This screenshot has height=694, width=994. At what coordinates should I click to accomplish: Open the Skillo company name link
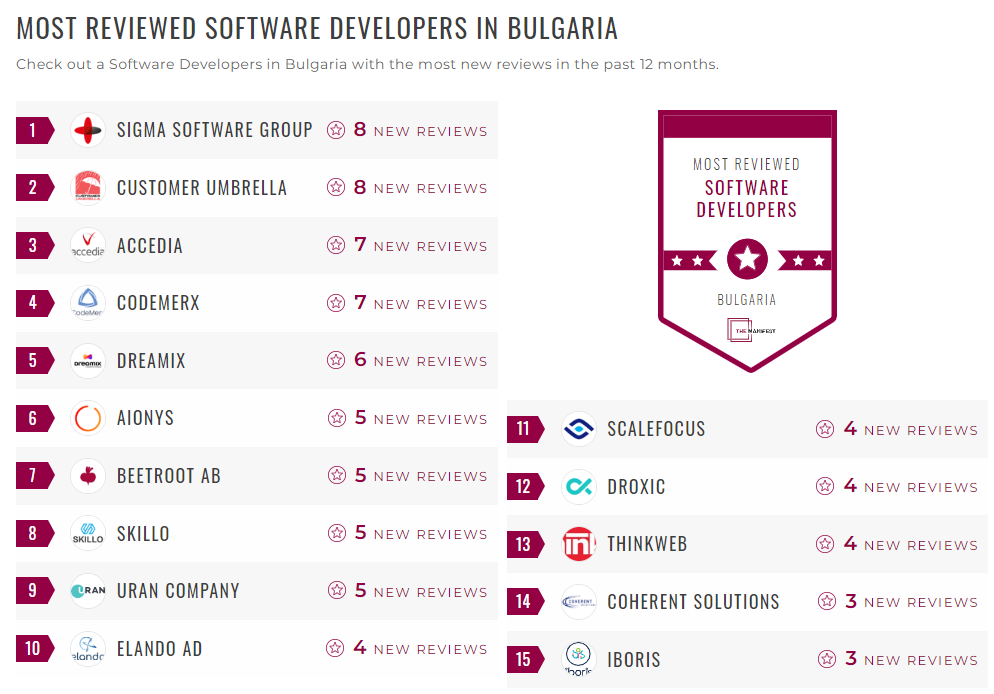(143, 533)
